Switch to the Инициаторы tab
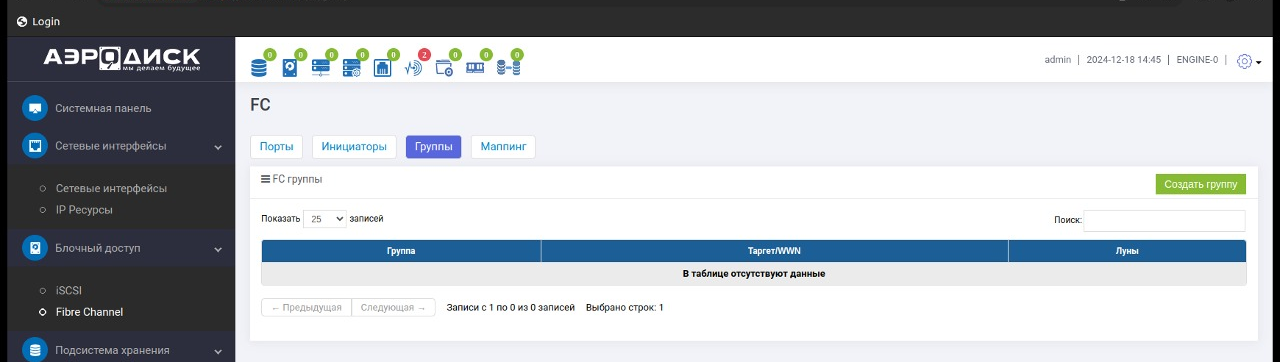Viewport: 1280px width, 362px height. click(354, 147)
